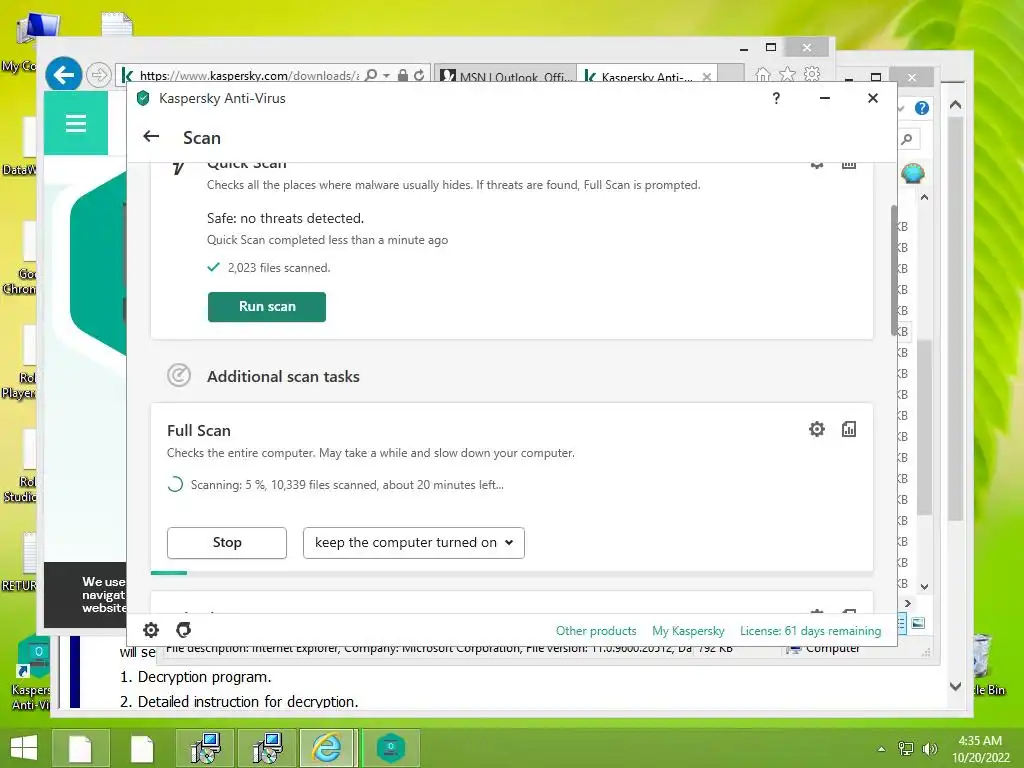Select 'Safe: no threats detected.' text
Image resolution: width=1024 pixels, height=768 pixels.
click(x=285, y=218)
